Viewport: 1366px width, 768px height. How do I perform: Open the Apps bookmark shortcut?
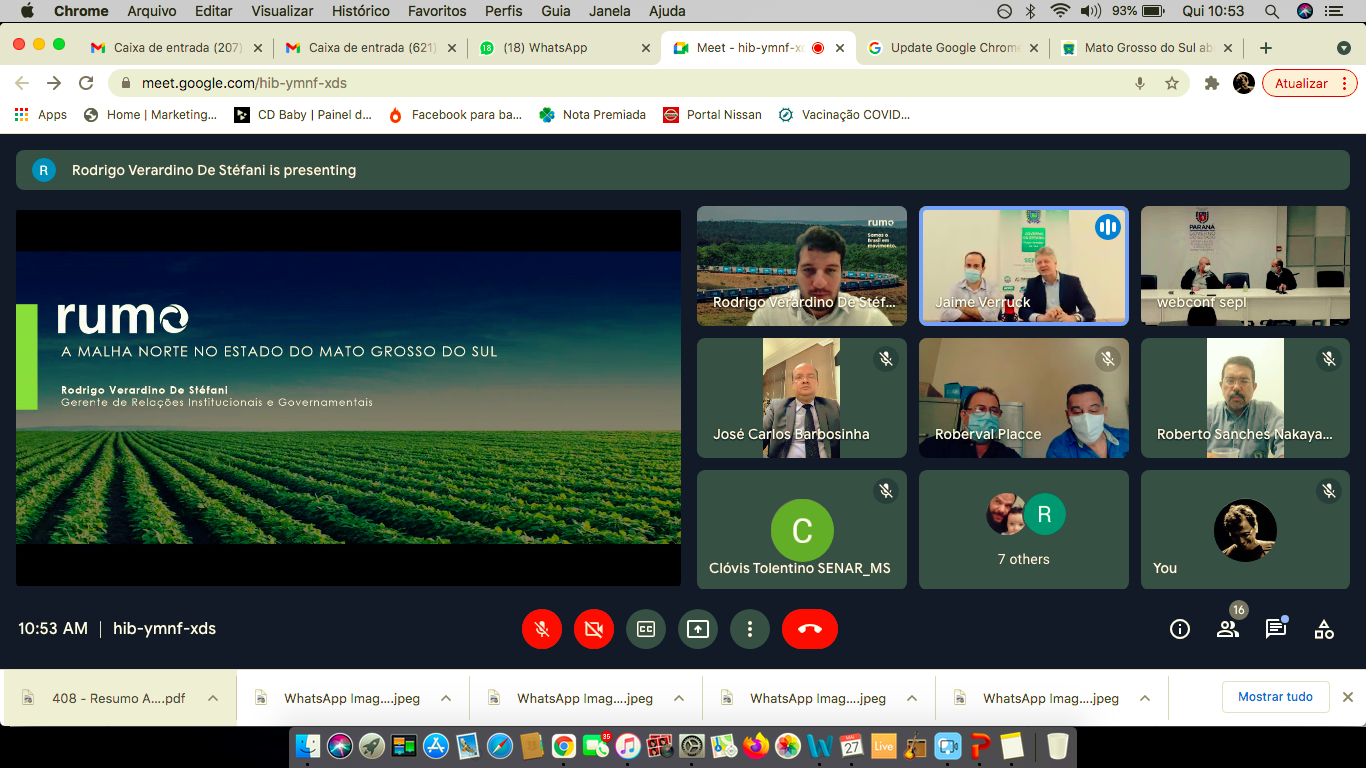click(x=41, y=115)
